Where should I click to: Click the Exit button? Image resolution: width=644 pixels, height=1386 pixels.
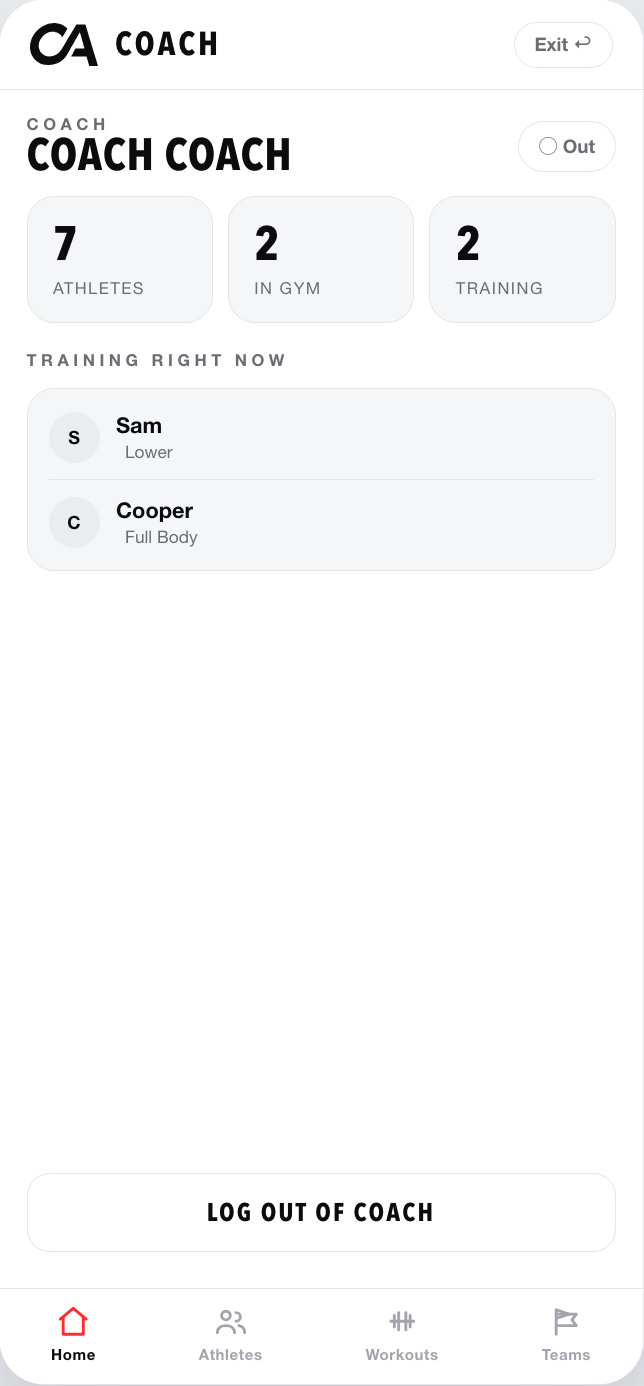click(x=563, y=45)
